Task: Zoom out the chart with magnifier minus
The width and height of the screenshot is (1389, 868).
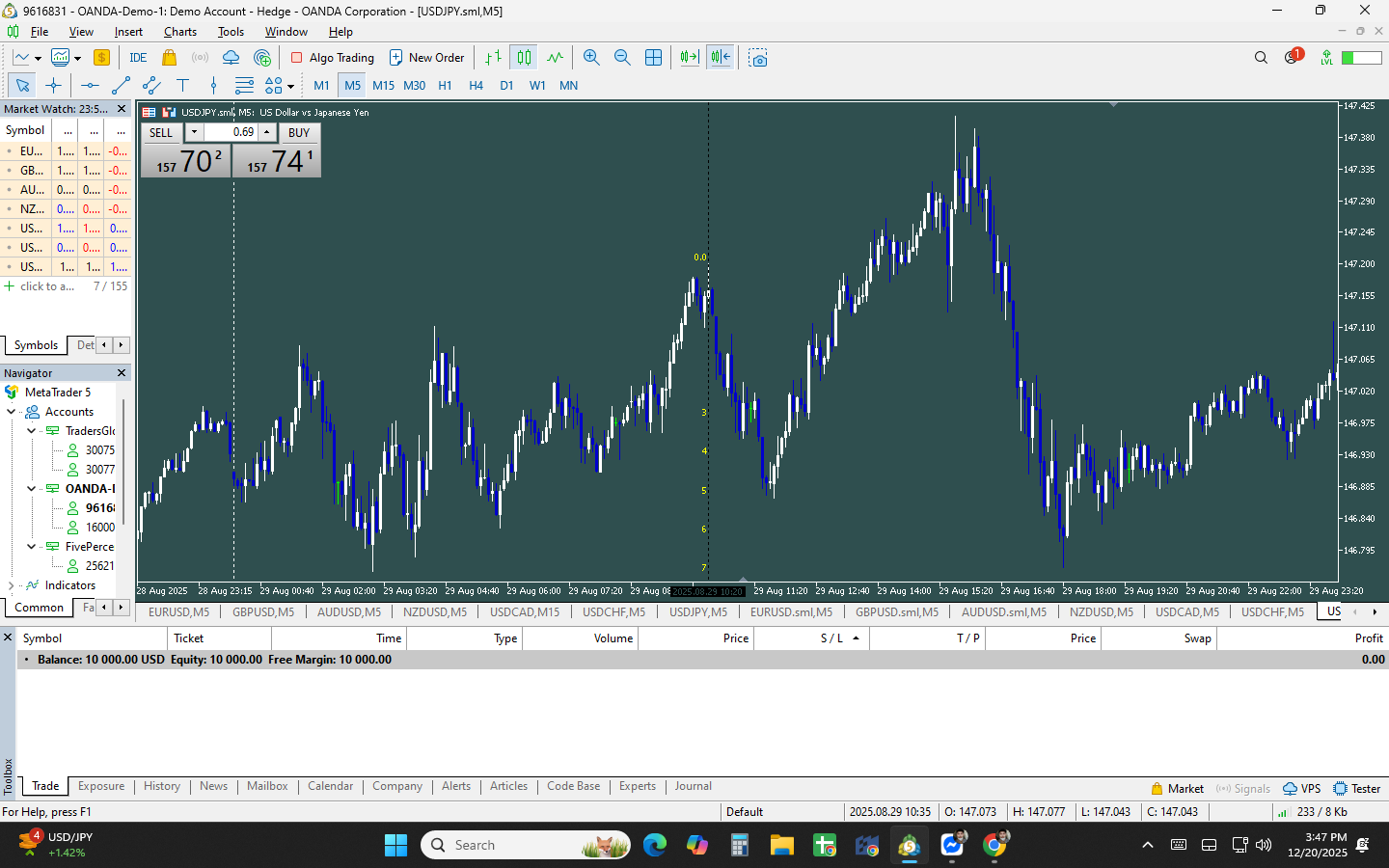Action: pos(622,58)
